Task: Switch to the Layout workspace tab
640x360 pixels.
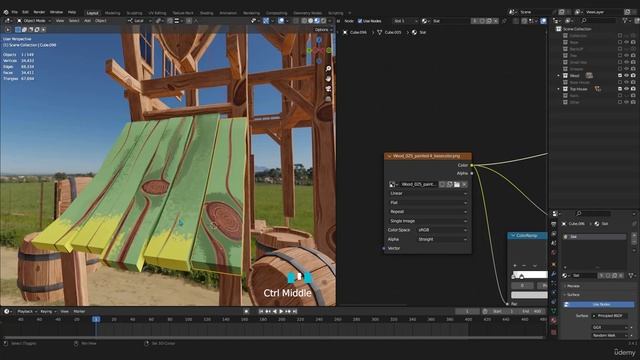Action: click(x=92, y=13)
